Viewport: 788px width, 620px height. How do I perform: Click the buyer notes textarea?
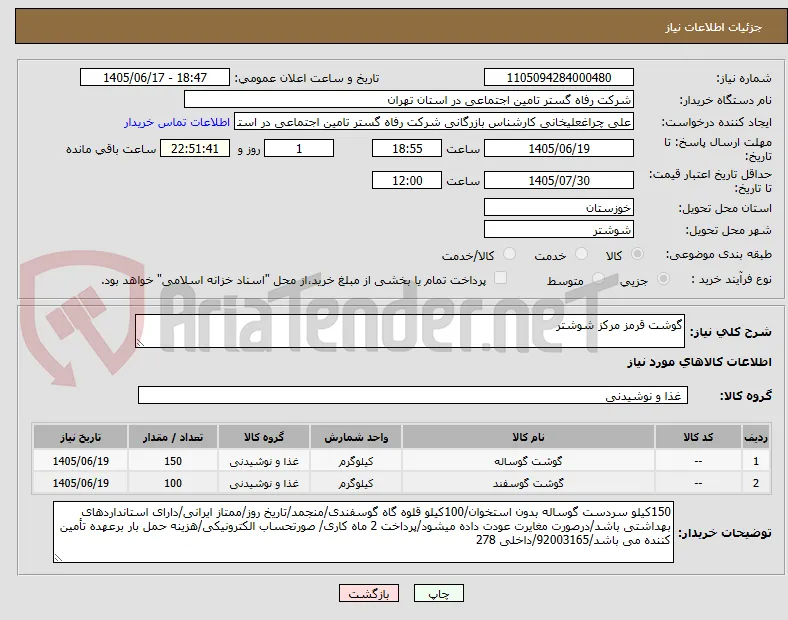(363, 532)
